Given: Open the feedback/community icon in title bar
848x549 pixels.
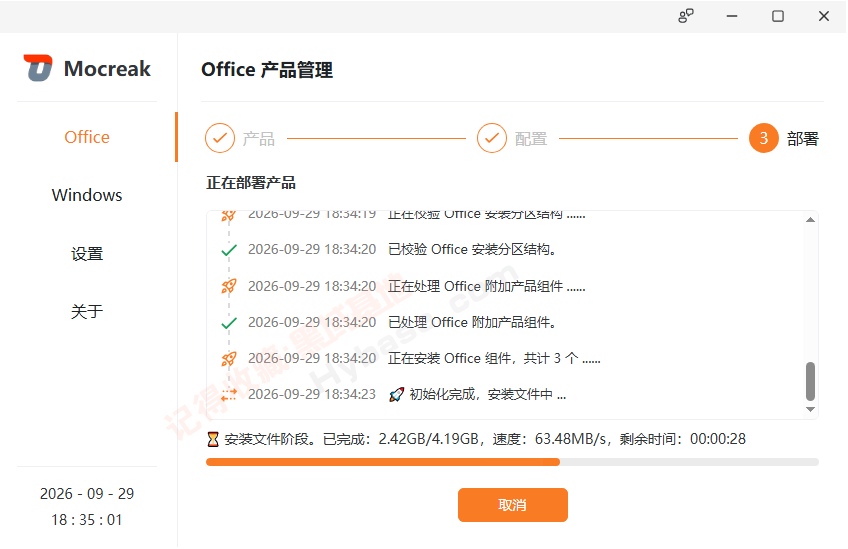Looking at the screenshot, I should 686,16.
